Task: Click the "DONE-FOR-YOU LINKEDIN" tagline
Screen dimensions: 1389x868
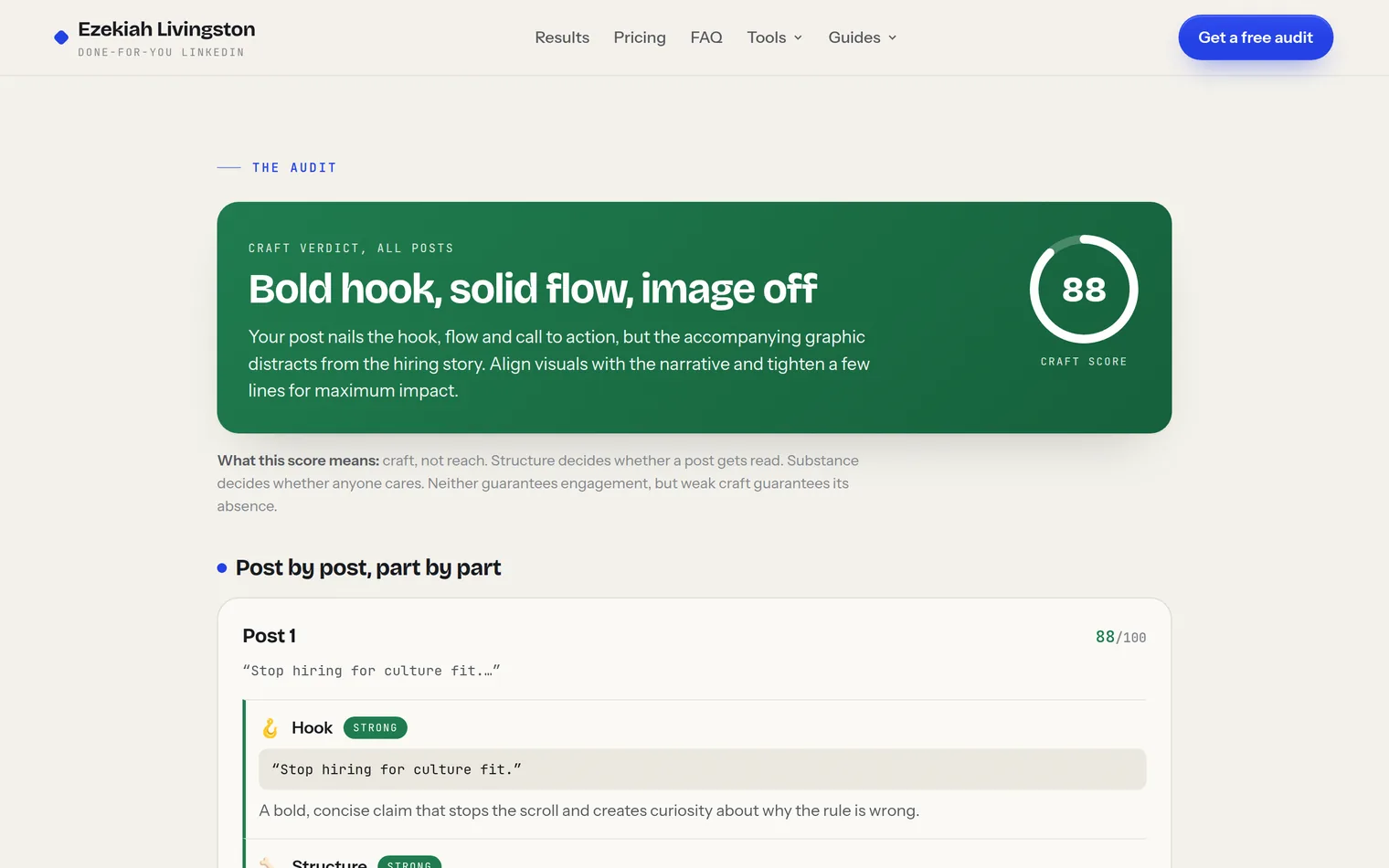Action: tap(161, 52)
